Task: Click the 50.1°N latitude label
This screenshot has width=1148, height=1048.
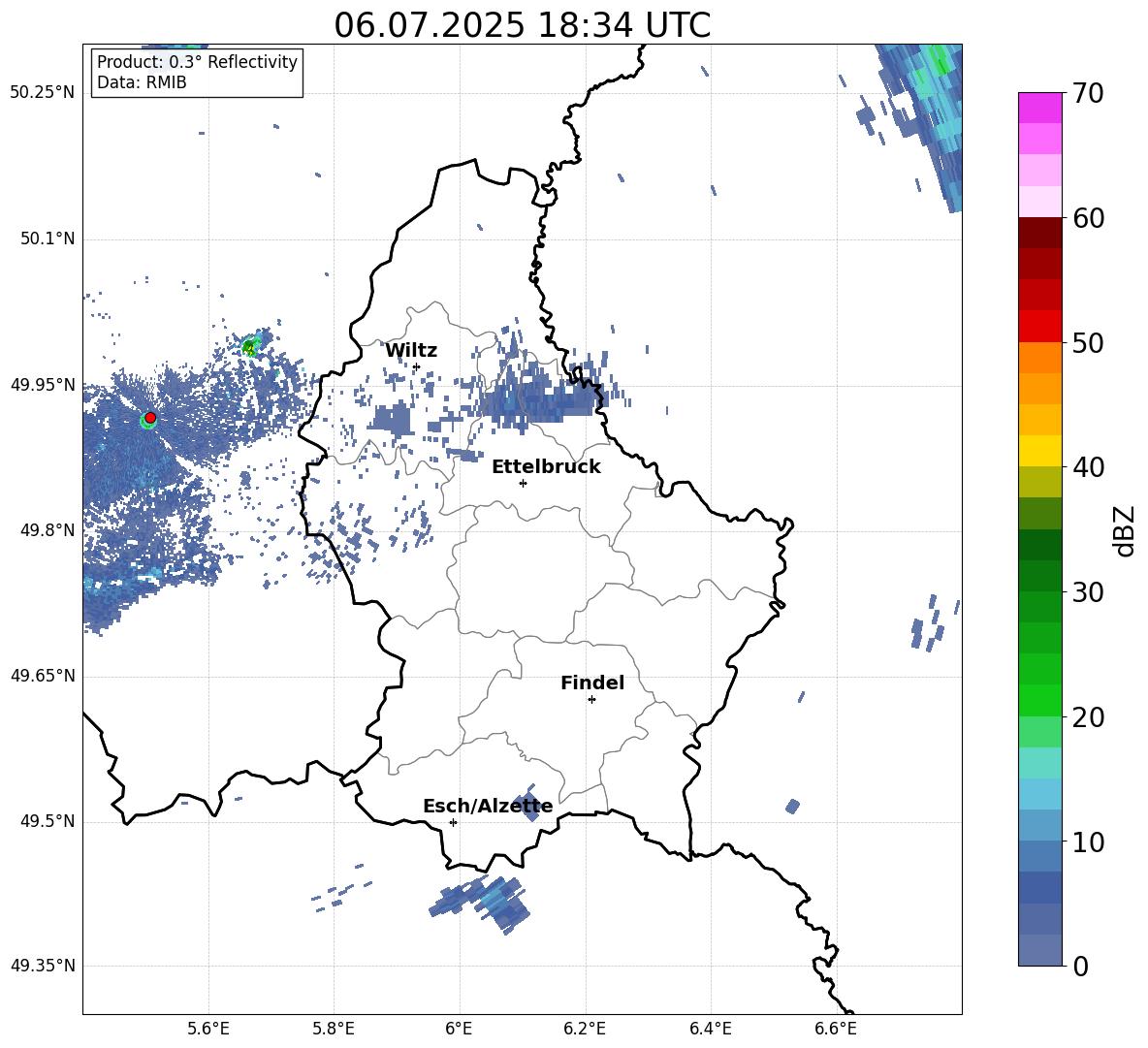Action: point(48,238)
